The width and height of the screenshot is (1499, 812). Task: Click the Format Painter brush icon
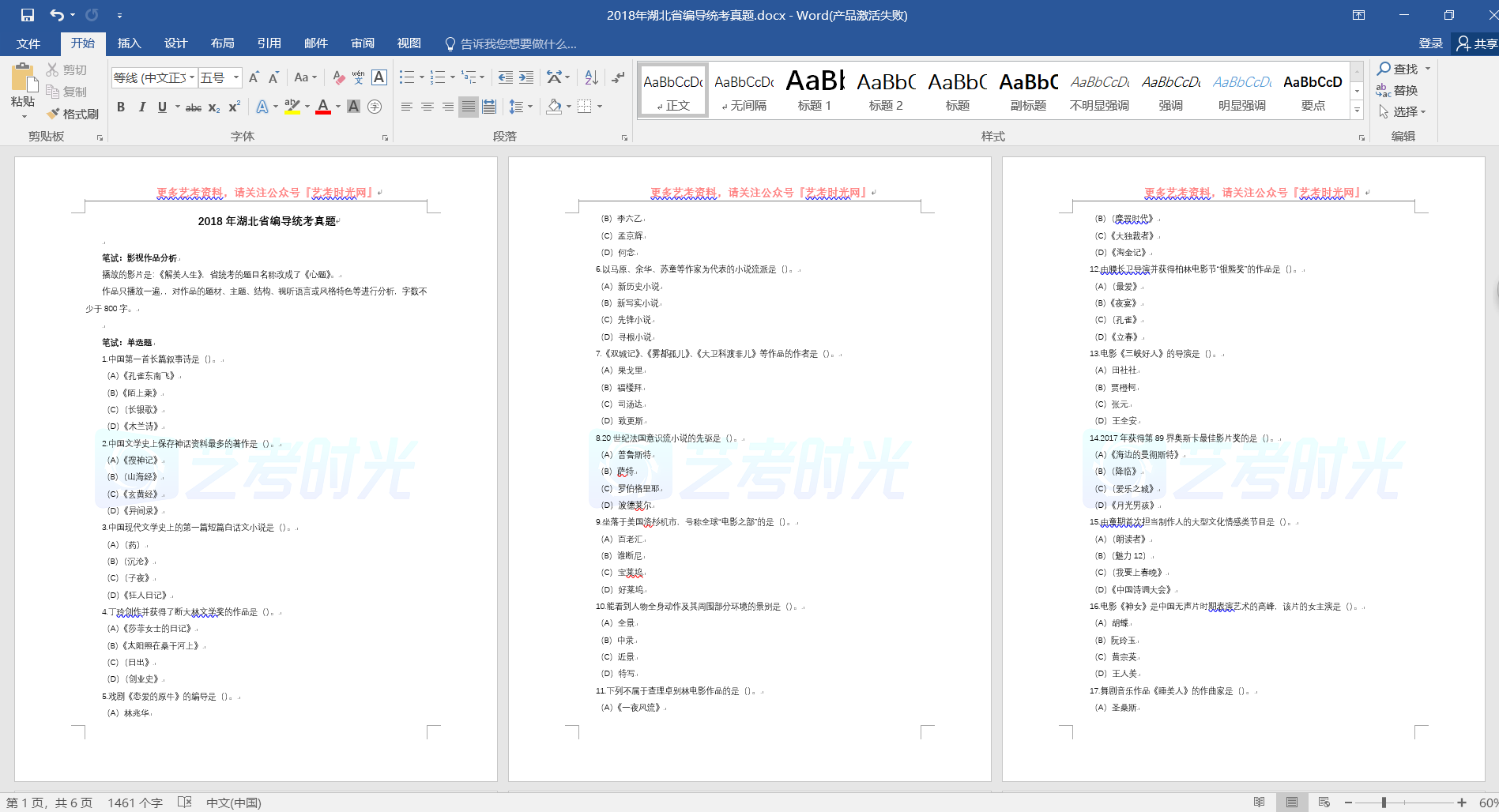click(x=54, y=114)
